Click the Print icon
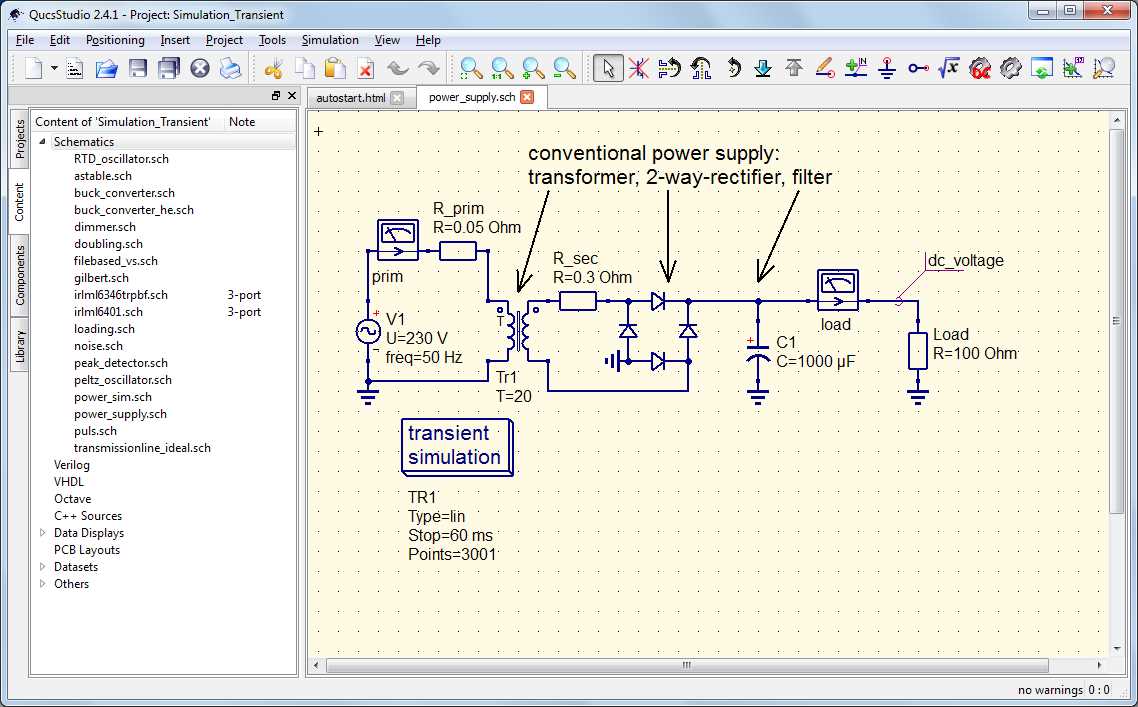The width and height of the screenshot is (1138, 707). (x=231, y=69)
